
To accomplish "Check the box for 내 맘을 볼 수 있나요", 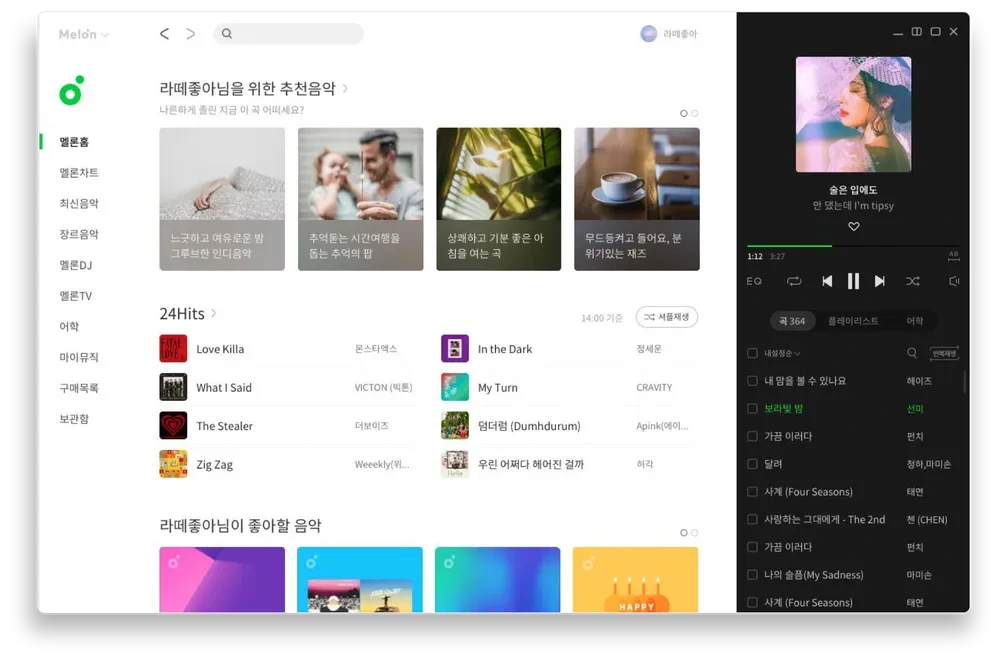I will pyautogui.click(x=753, y=381).
